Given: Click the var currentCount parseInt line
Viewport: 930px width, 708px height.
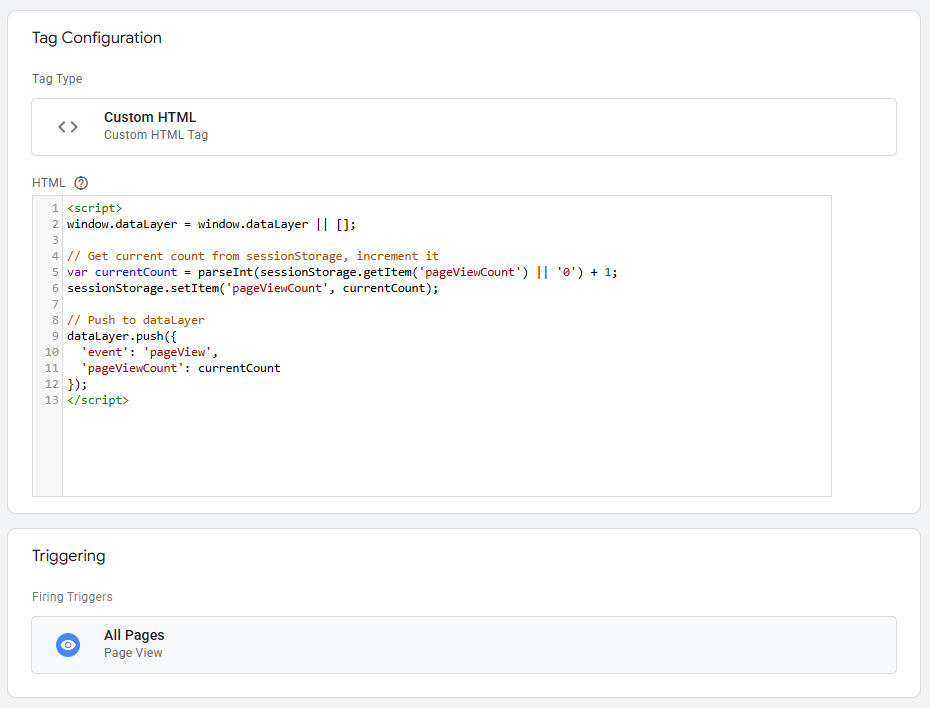Looking at the screenshot, I should coord(342,272).
